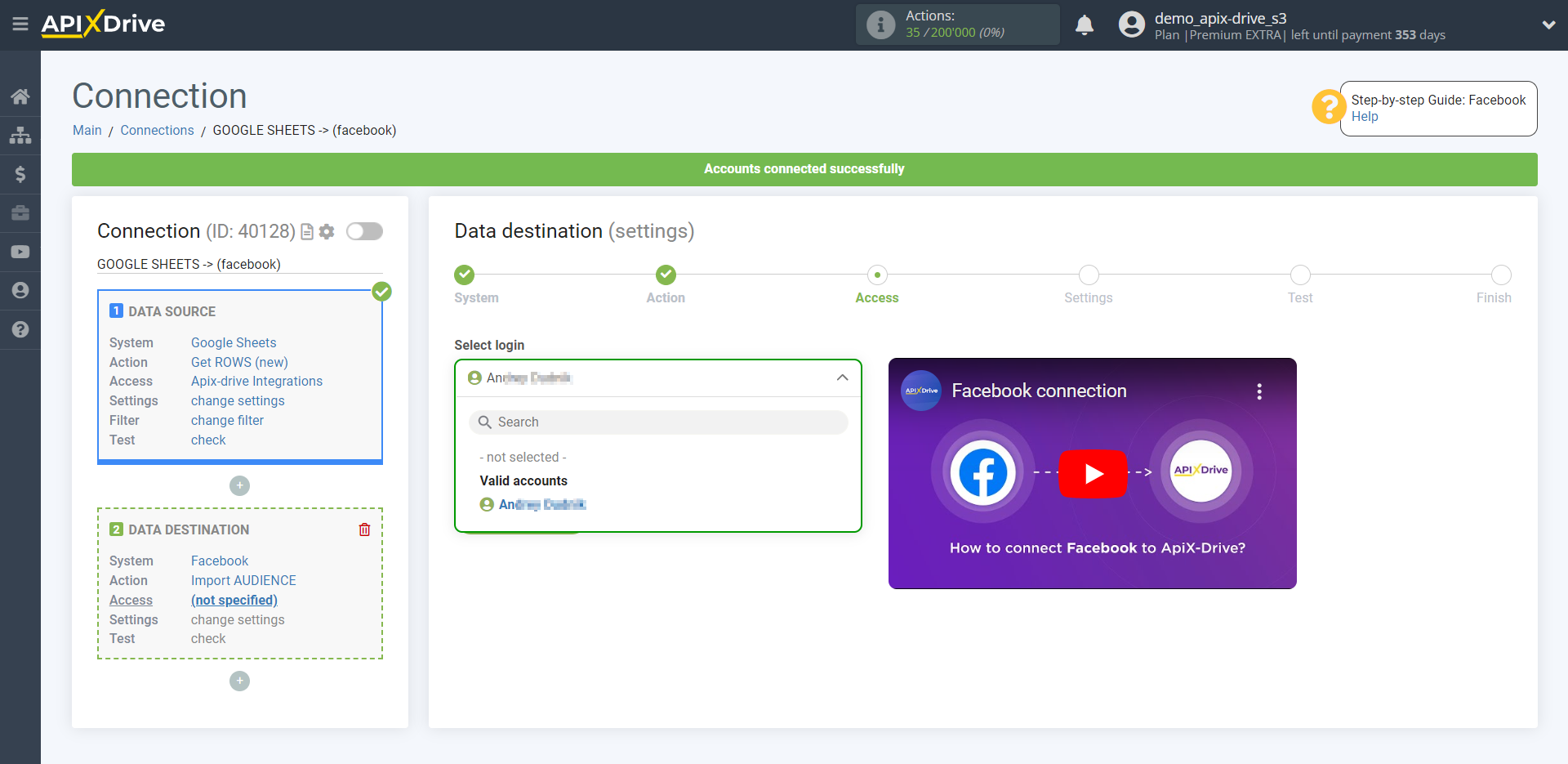Click 'check' in Data Destination
The image size is (1568, 764).
pos(208,639)
